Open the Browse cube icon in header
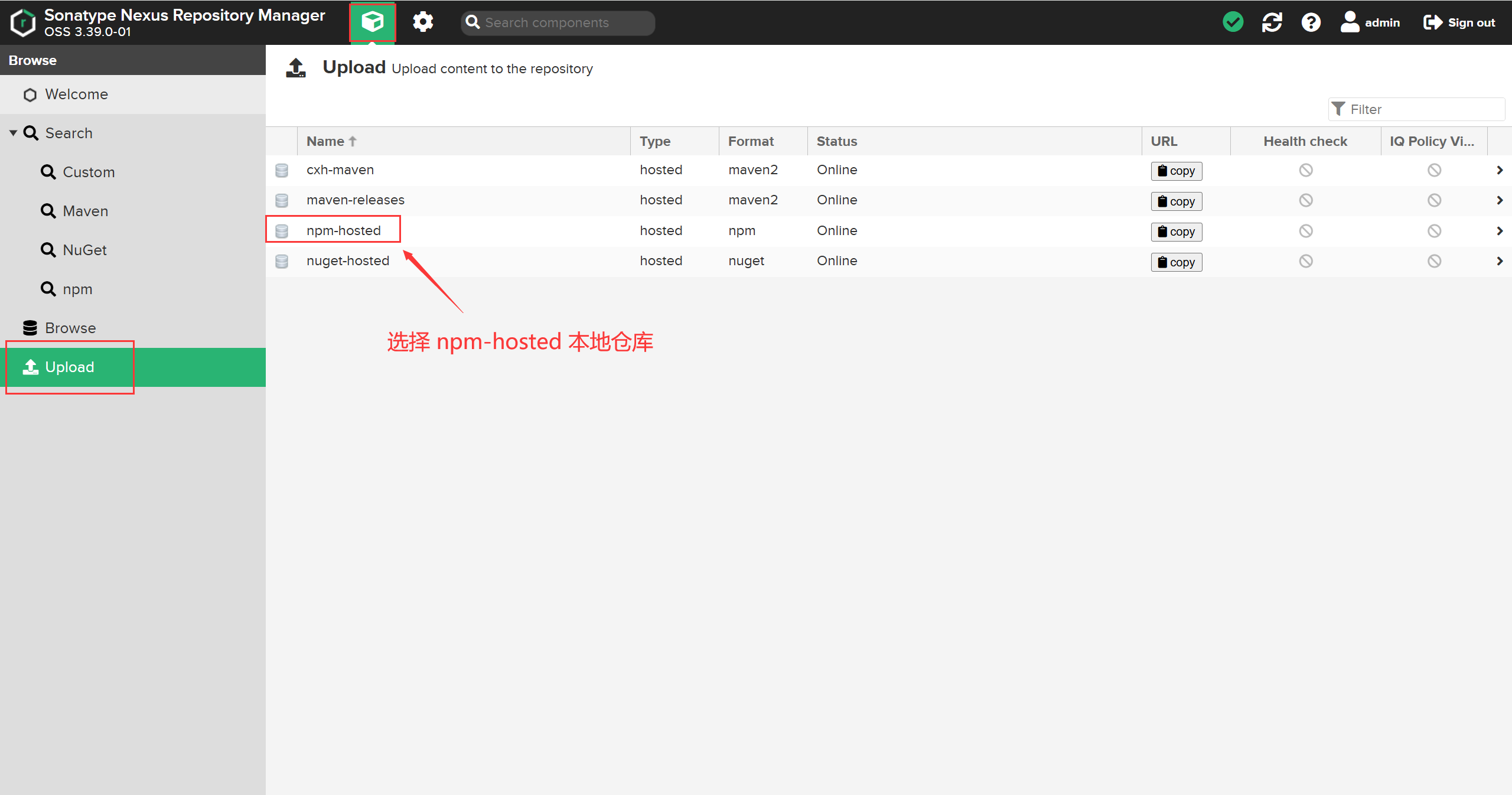Image resolution: width=1512 pixels, height=795 pixels. pos(372,22)
